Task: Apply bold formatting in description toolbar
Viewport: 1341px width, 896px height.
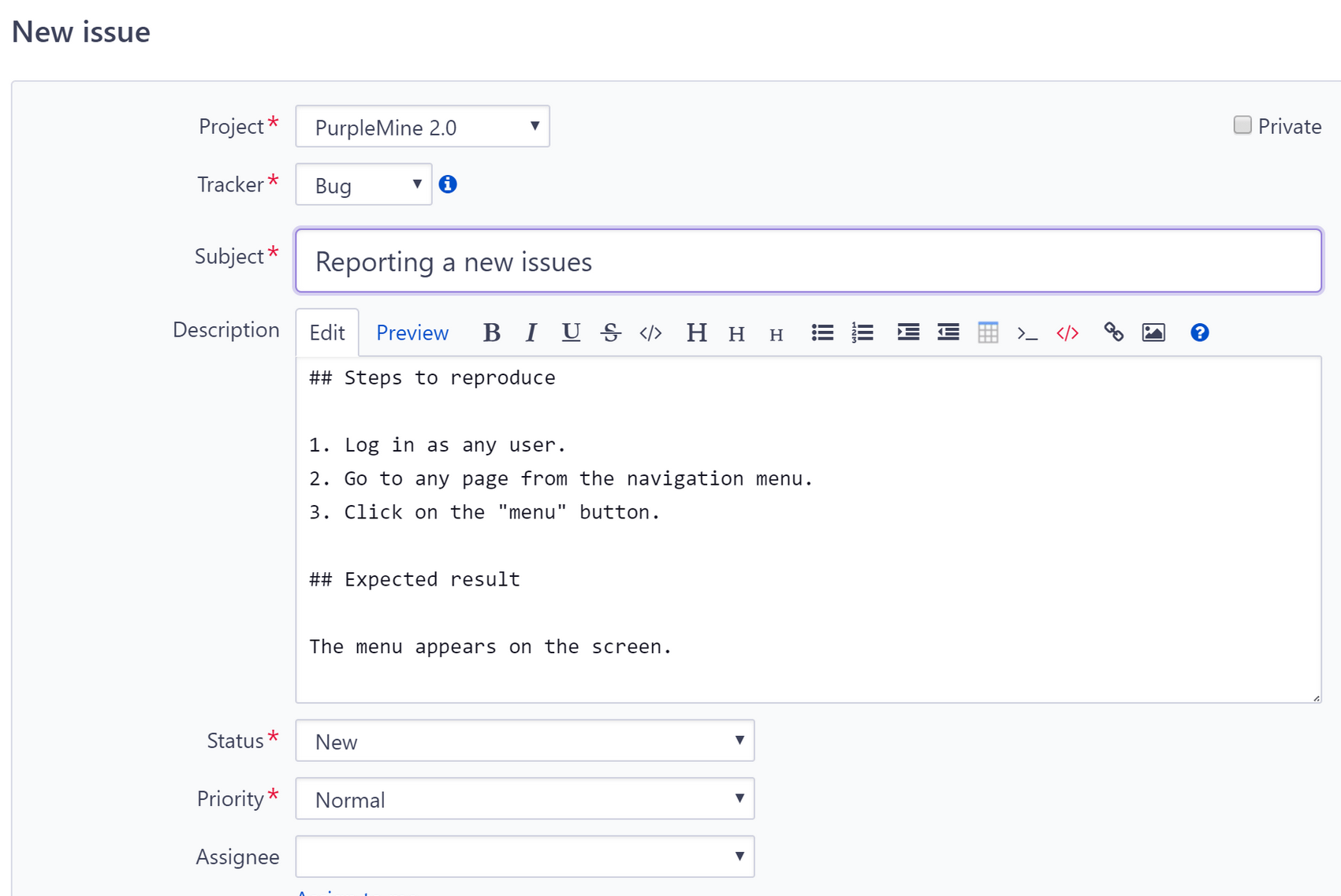Action: coord(491,333)
